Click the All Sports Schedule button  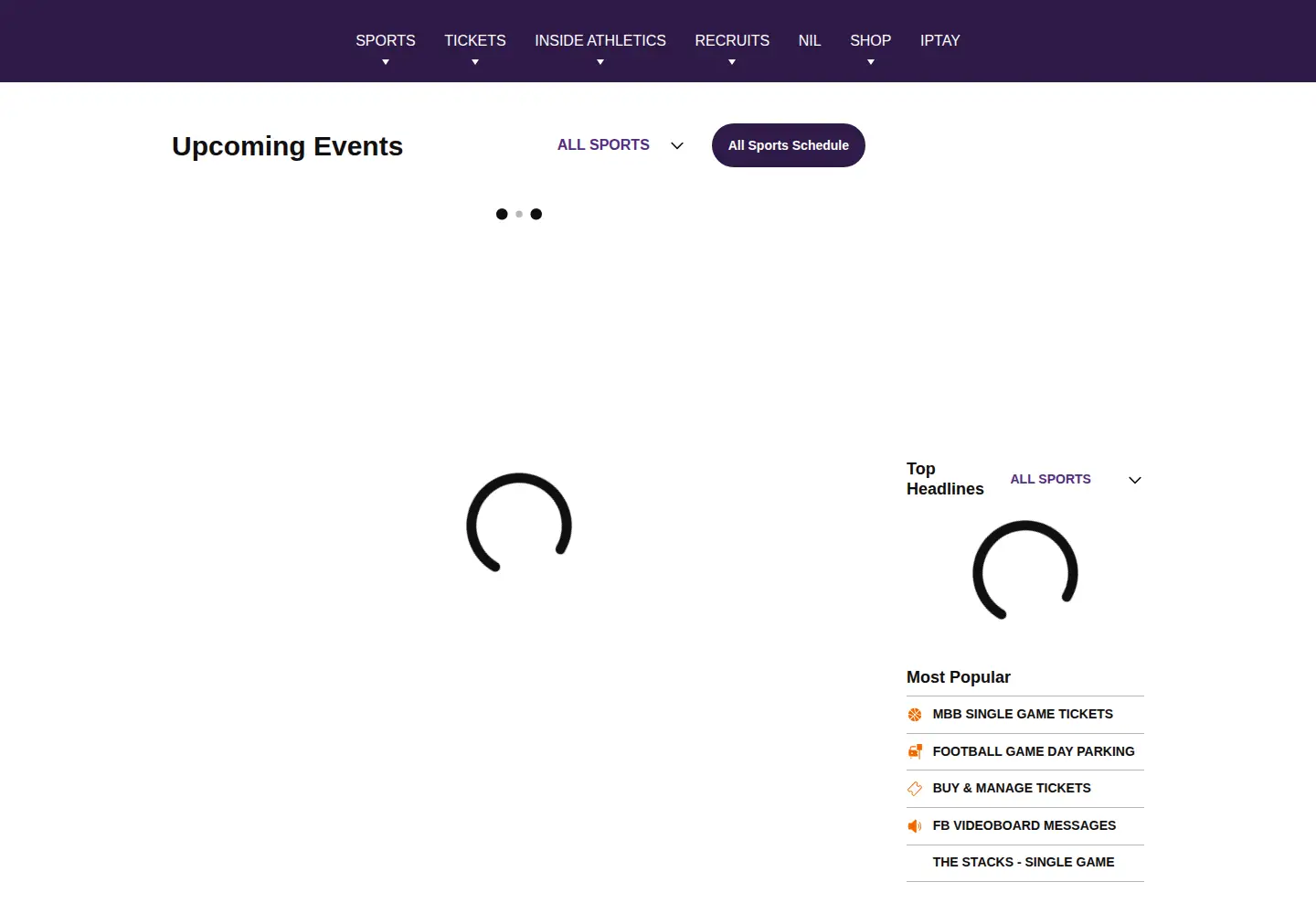coord(789,145)
